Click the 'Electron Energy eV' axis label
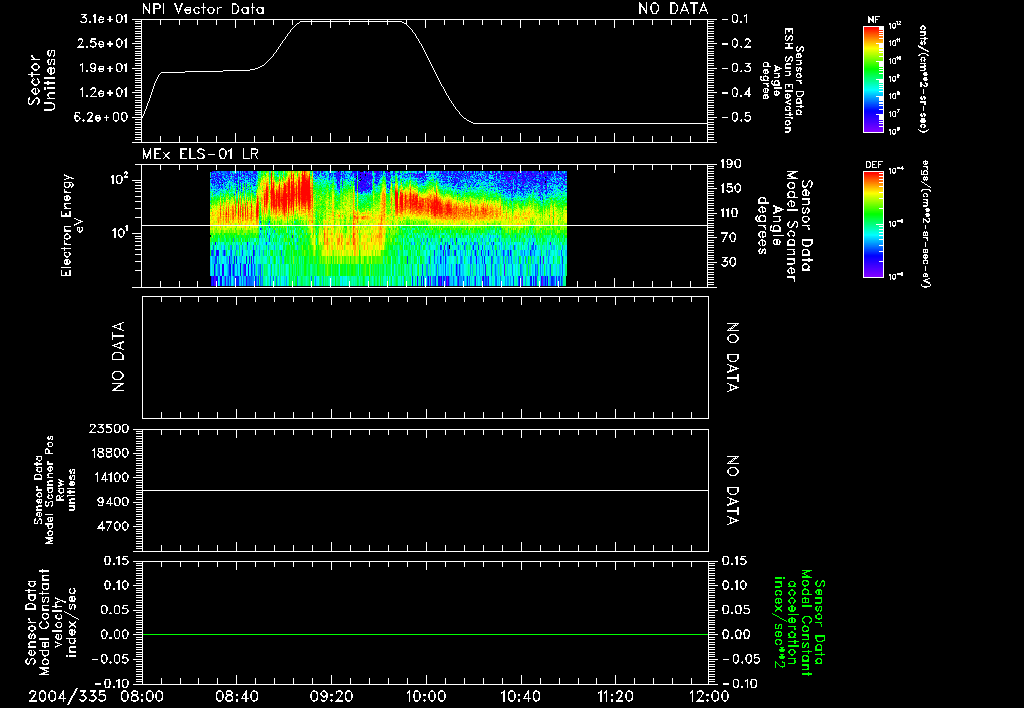This screenshot has width=1024, height=708. pyautogui.click(x=72, y=225)
